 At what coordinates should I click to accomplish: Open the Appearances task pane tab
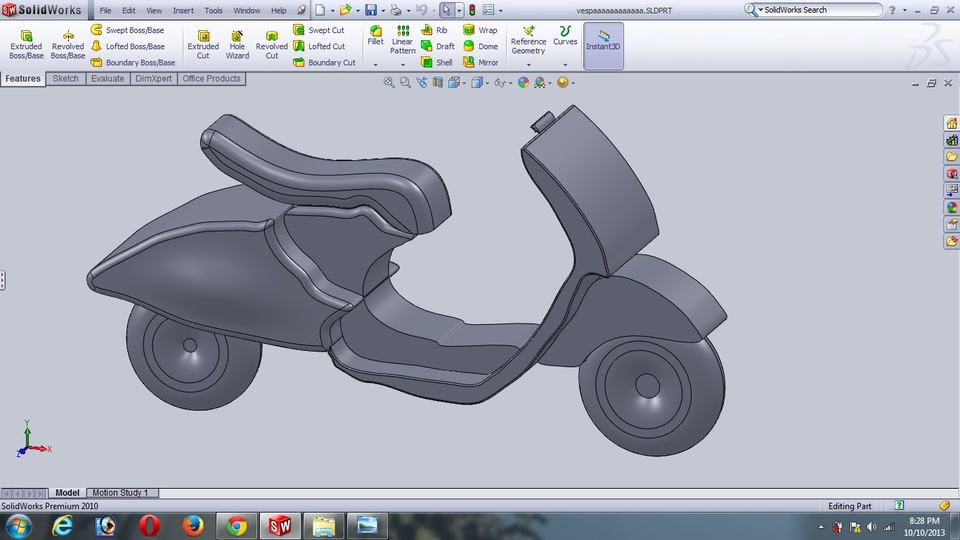click(952, 208)
